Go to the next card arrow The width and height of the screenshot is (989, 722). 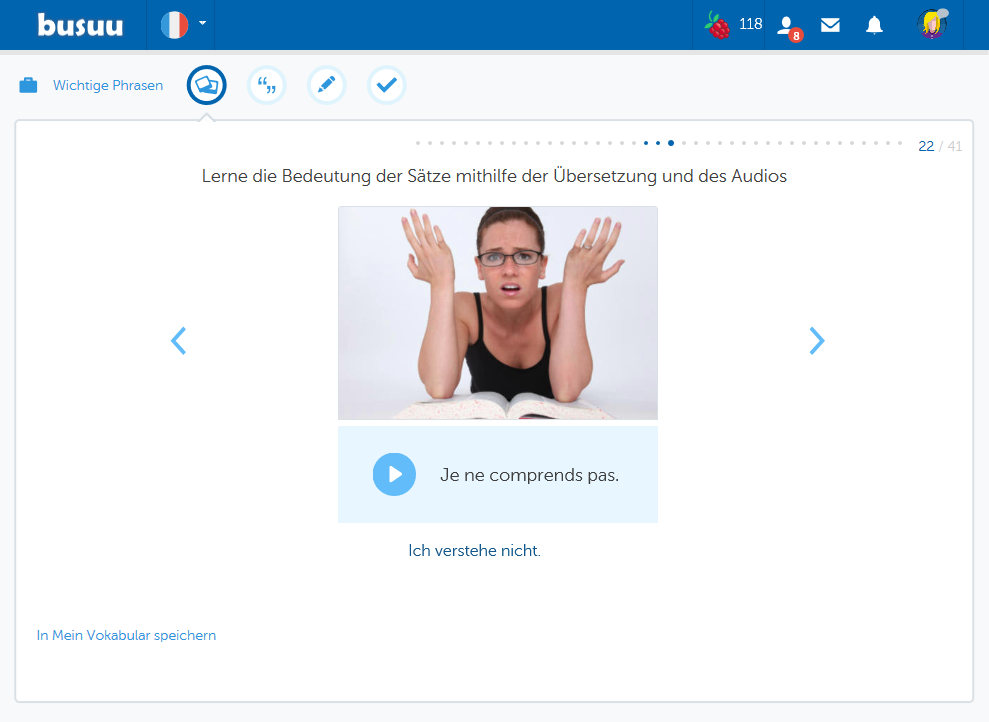click(817, 341)
